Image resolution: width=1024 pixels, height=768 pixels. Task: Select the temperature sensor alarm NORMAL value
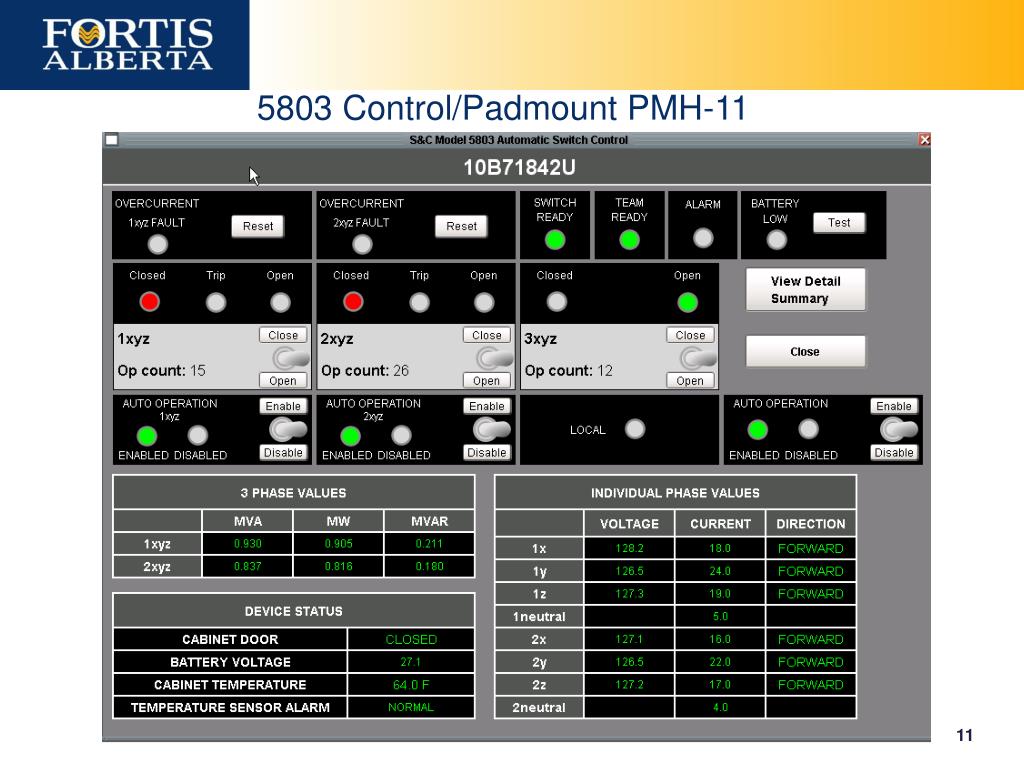click(x=411, y=707)
